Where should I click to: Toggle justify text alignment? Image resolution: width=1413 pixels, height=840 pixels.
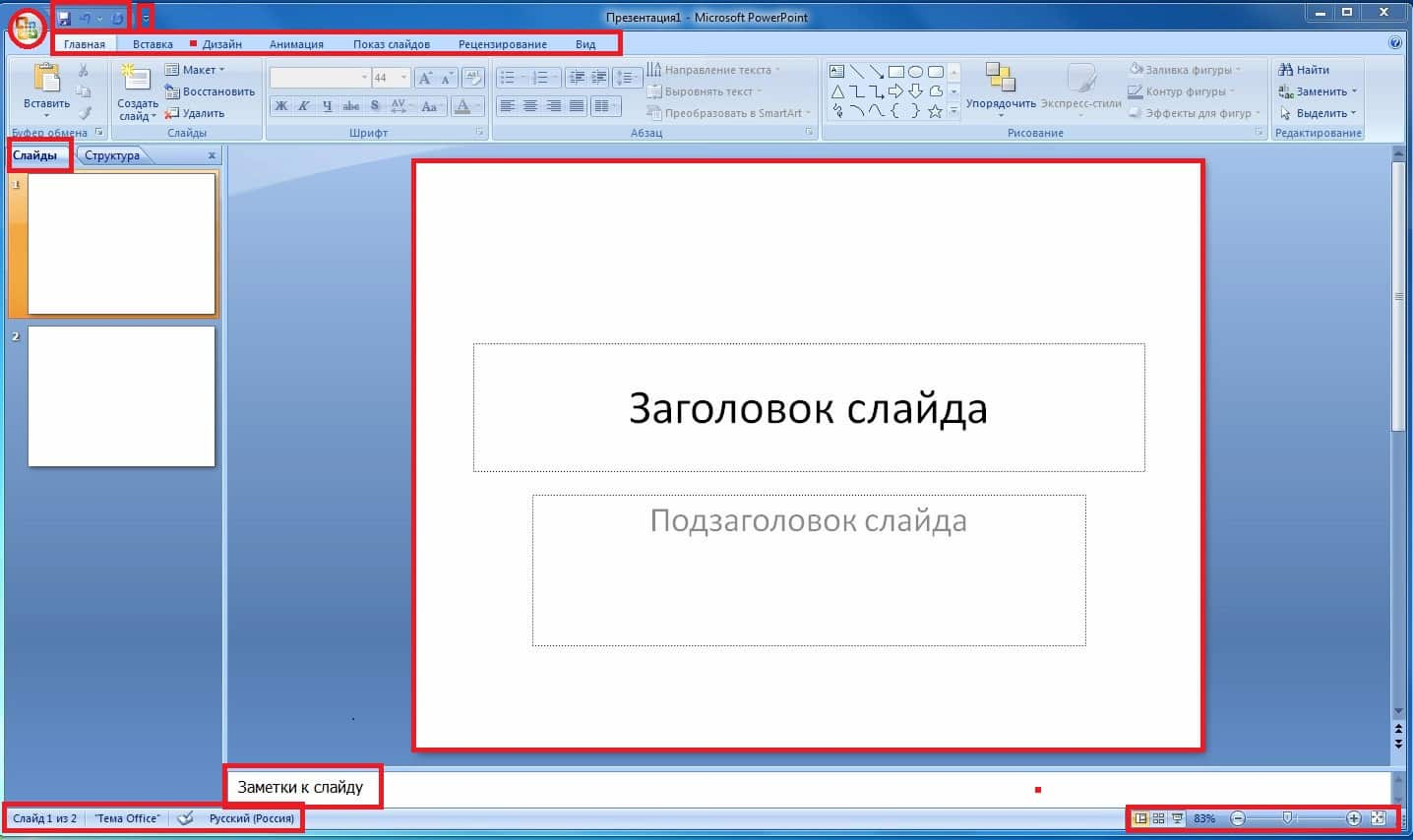577,106
